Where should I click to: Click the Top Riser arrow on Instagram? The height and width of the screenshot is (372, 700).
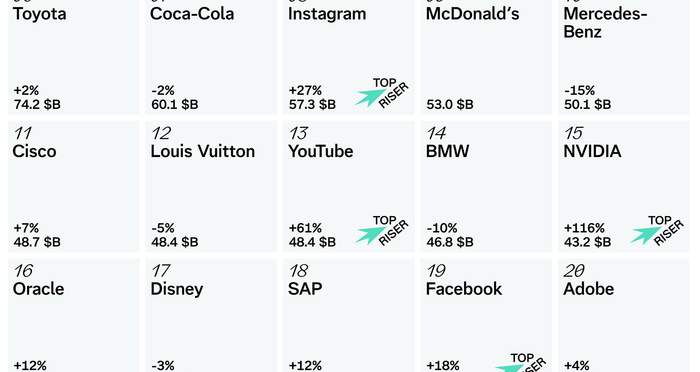click(x=369, y=97)
